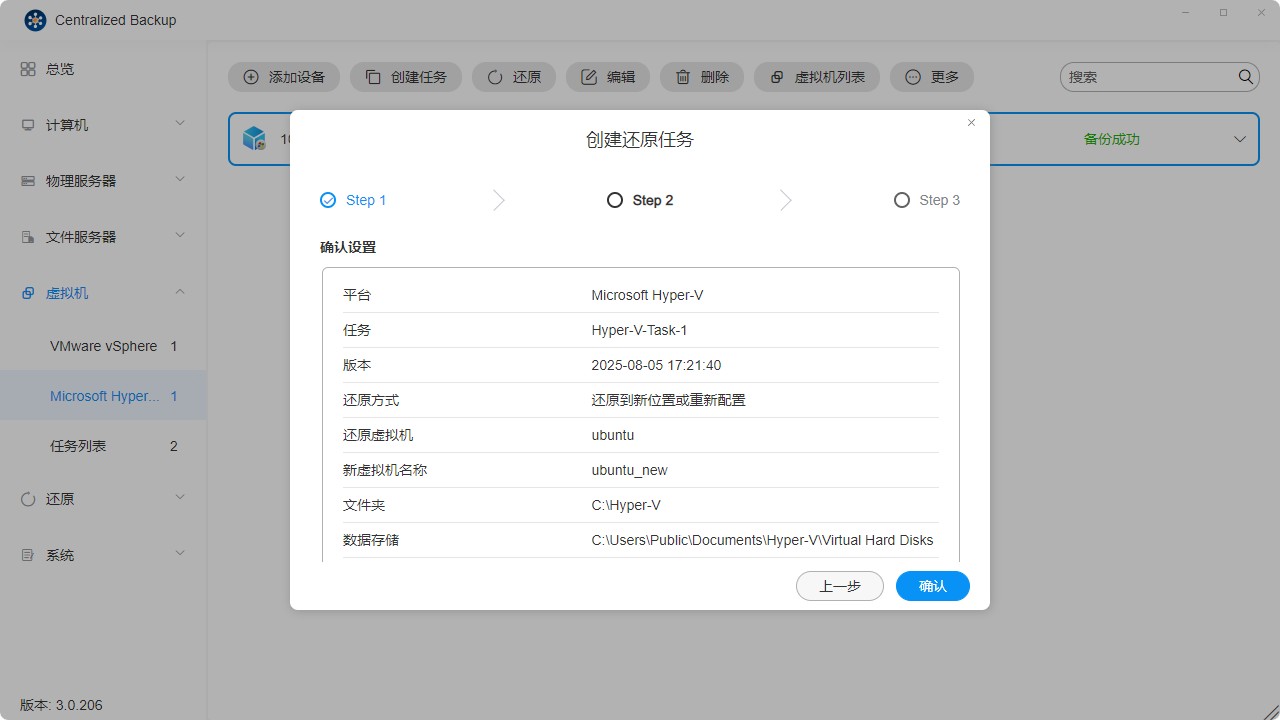Select the 创建任务 (Create Task) toolbar icon
Viewport: 1280px width, 720px height.
tap(374, 76)
